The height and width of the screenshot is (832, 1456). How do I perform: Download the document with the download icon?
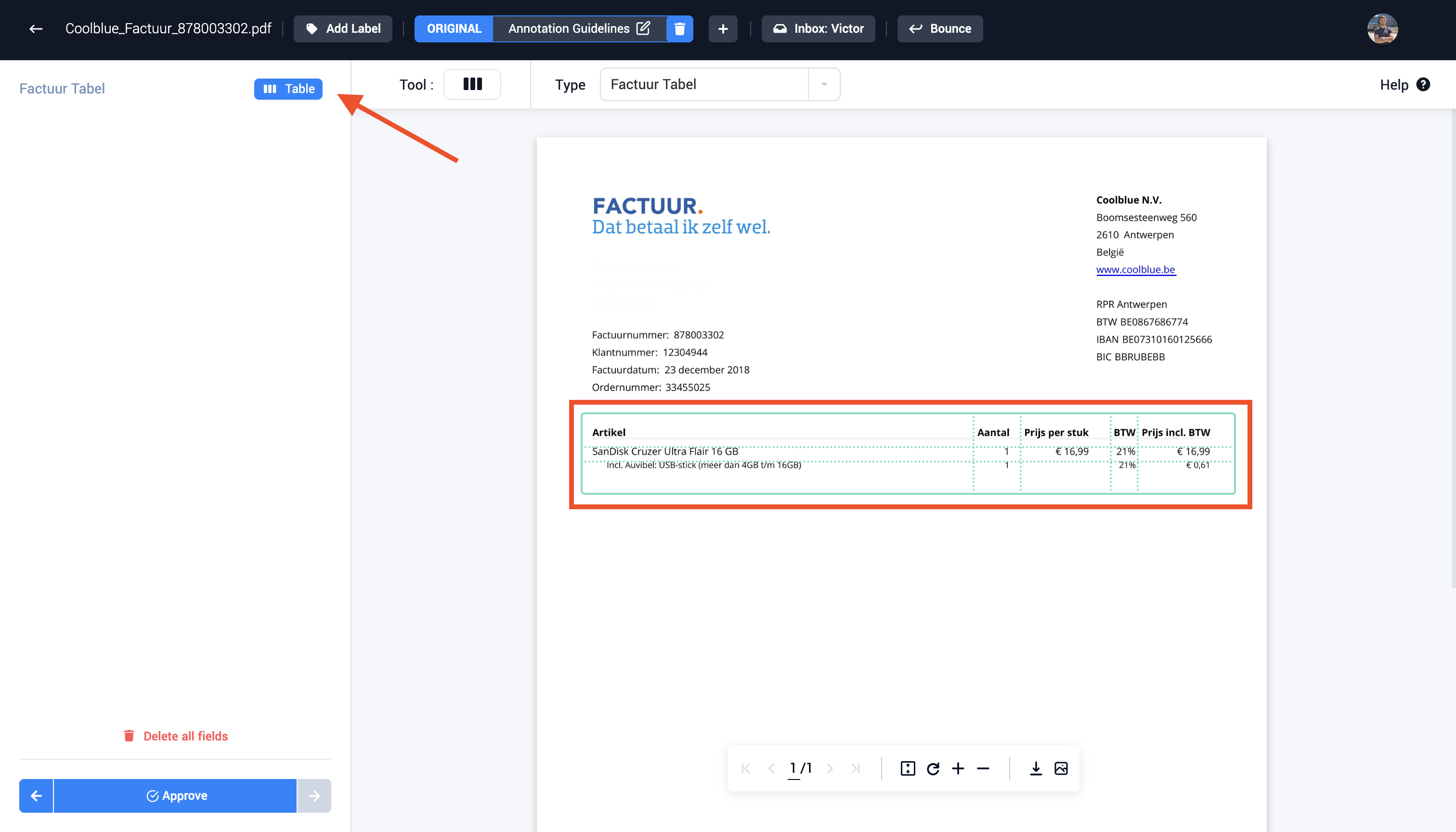[x=1036, y=768]
